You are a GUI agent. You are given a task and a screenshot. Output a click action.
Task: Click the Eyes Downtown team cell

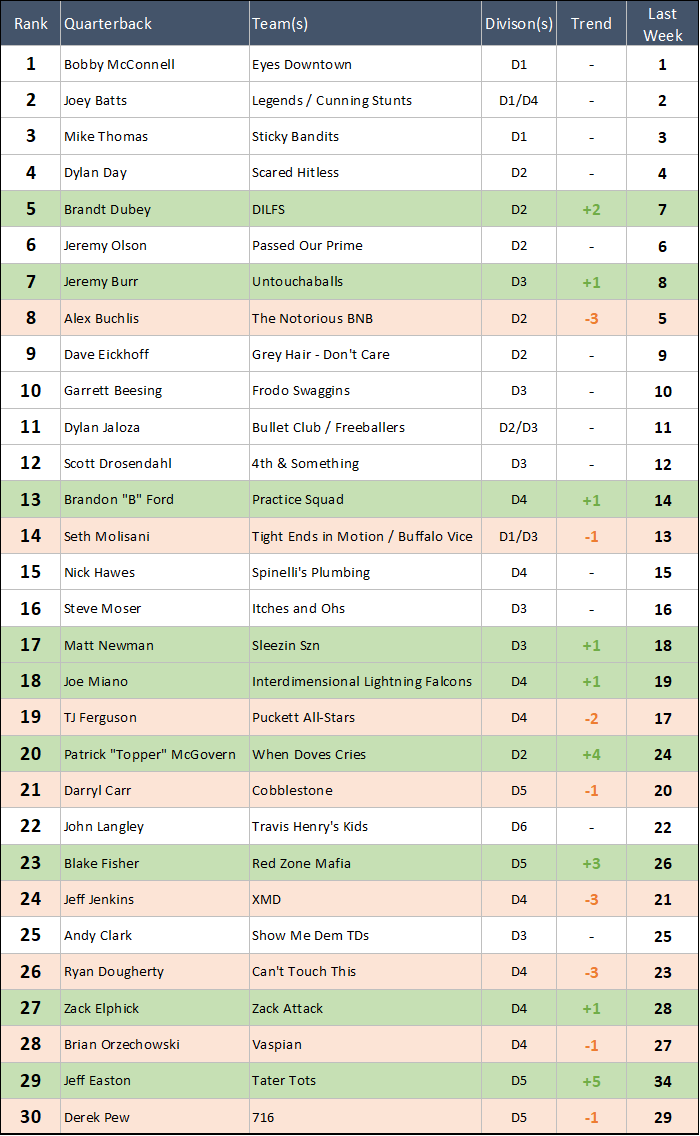coord(302,65)
